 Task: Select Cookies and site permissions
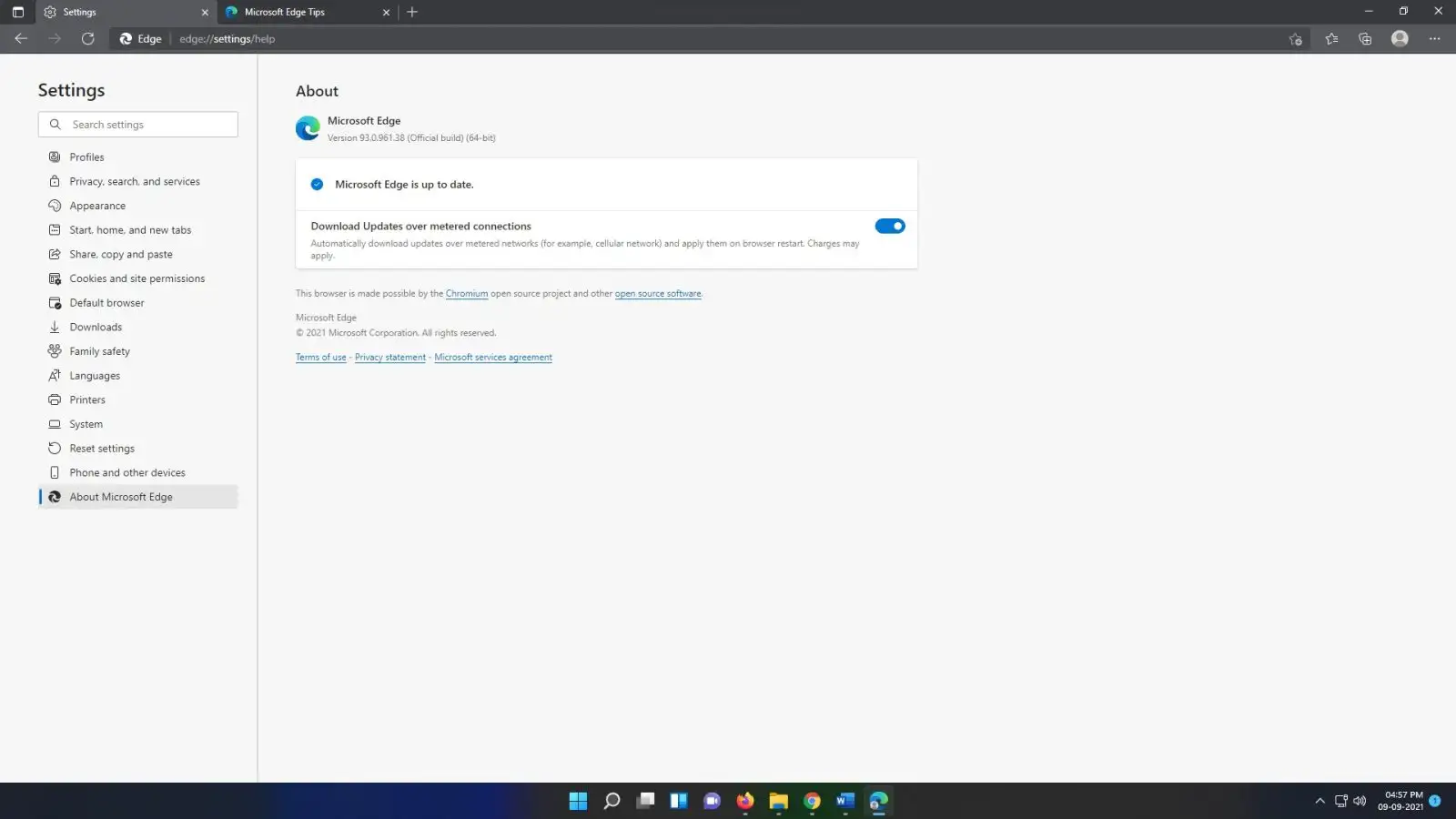(x=137, y=278)
